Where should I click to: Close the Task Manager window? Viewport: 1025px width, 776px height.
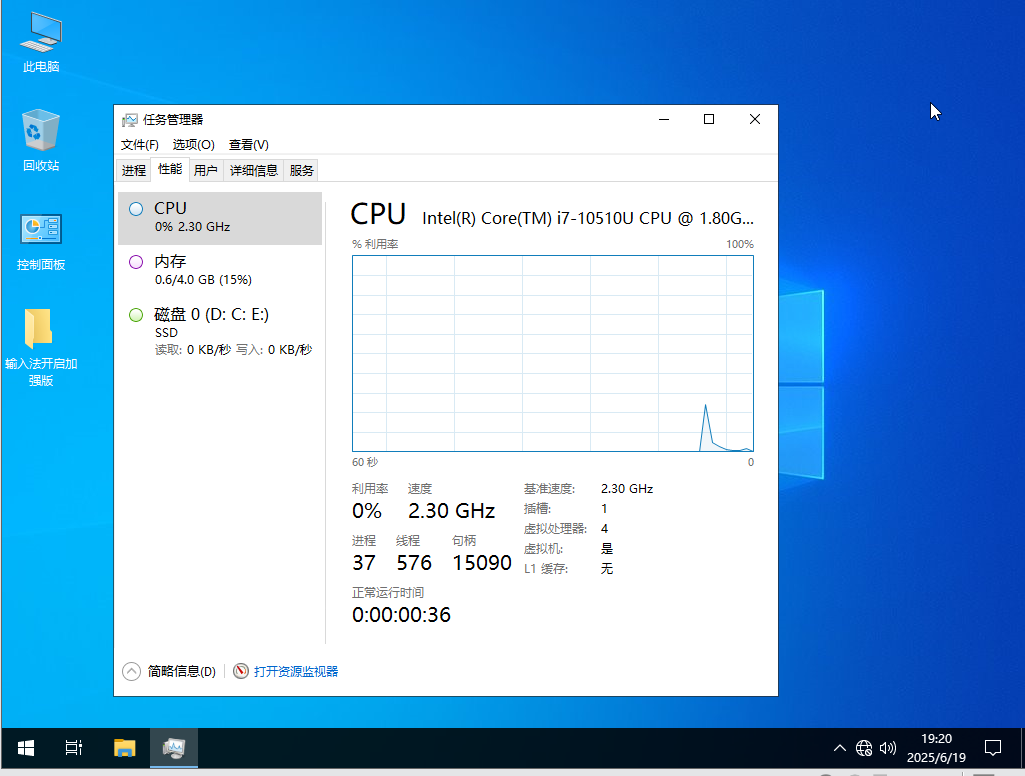[x=754, y=119]
